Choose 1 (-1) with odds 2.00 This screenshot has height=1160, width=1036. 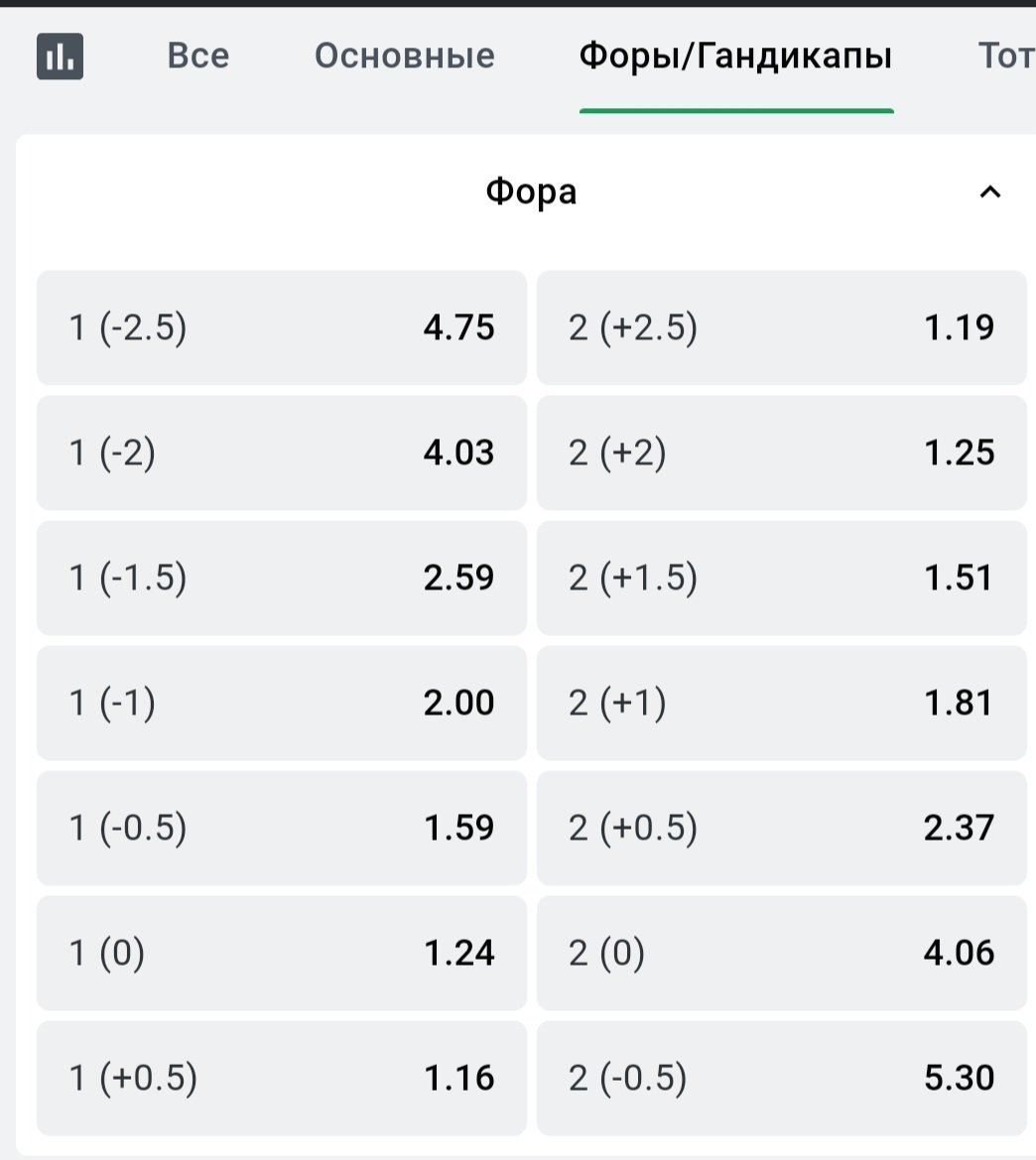282,703
